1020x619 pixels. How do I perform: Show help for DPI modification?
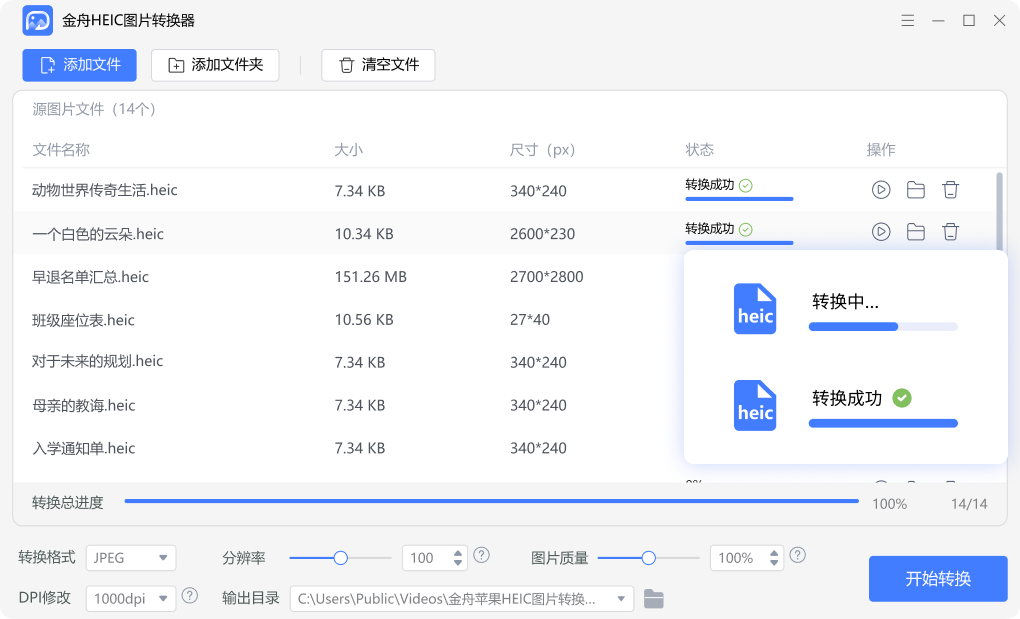click(x=189, y=597)
